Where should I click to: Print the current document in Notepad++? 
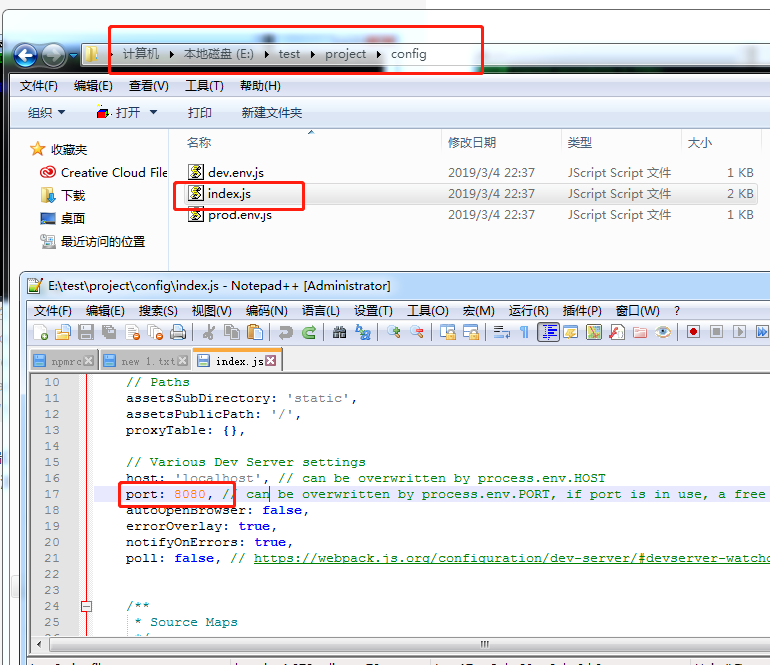(178, 332)
